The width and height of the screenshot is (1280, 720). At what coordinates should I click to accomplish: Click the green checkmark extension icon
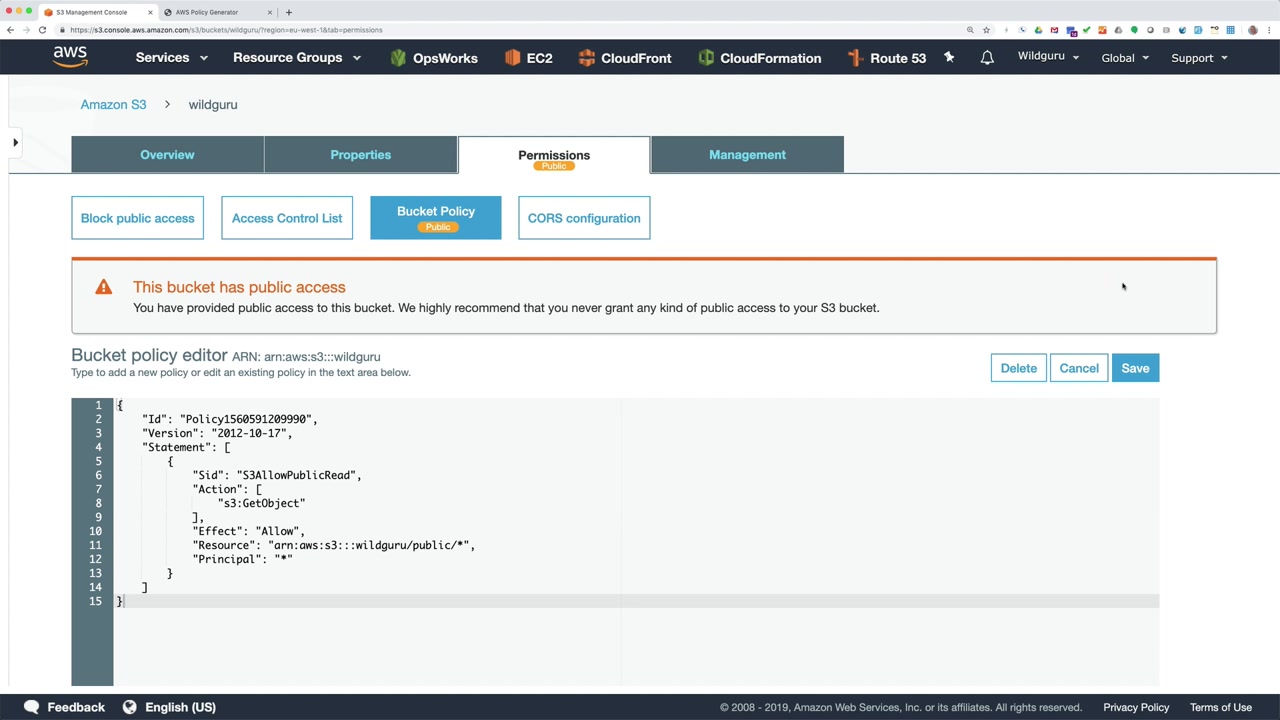(x=1086, y=30)
